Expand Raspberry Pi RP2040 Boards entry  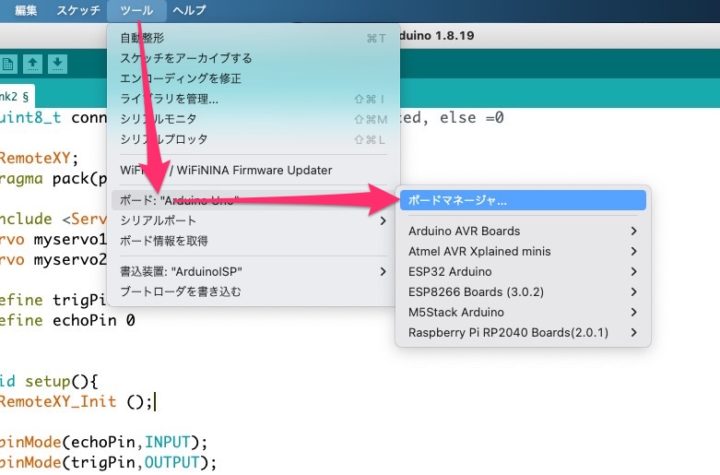522,333
